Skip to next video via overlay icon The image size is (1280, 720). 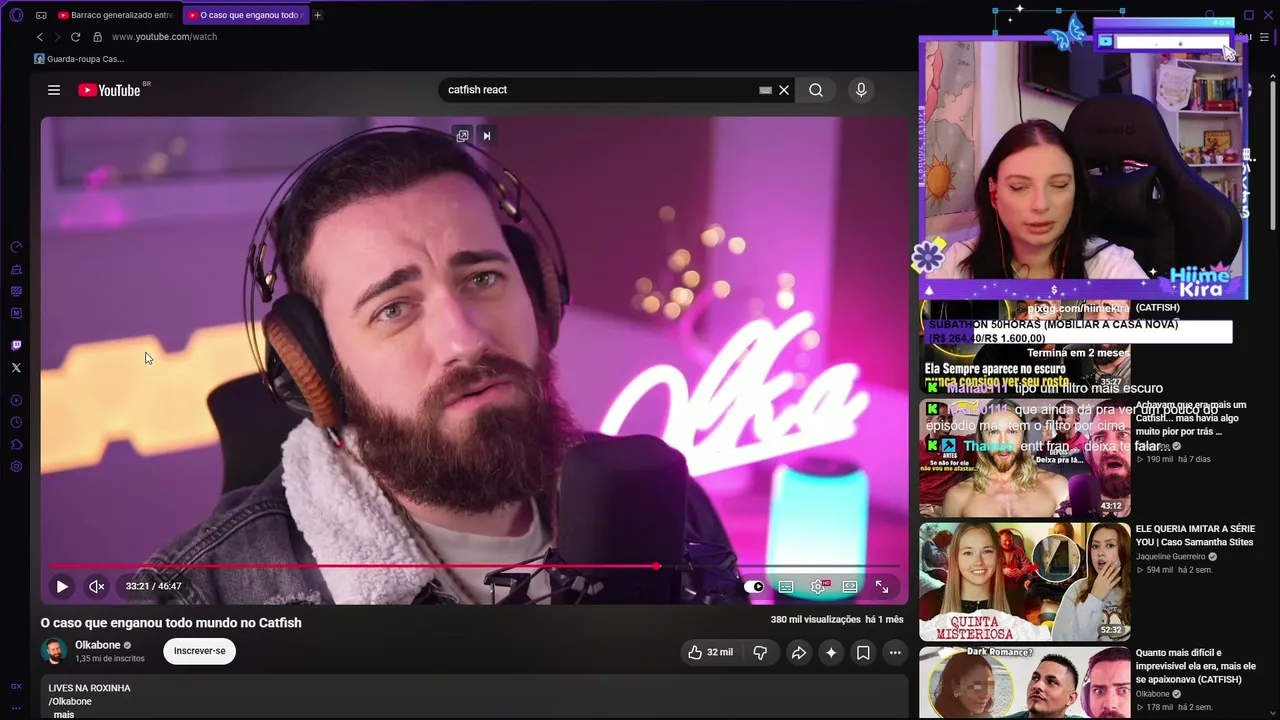tap(487, 136)
